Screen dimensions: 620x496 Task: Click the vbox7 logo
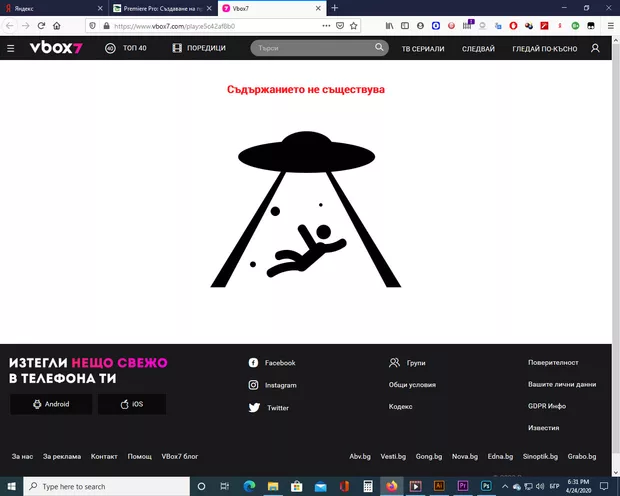pos(56,48)
